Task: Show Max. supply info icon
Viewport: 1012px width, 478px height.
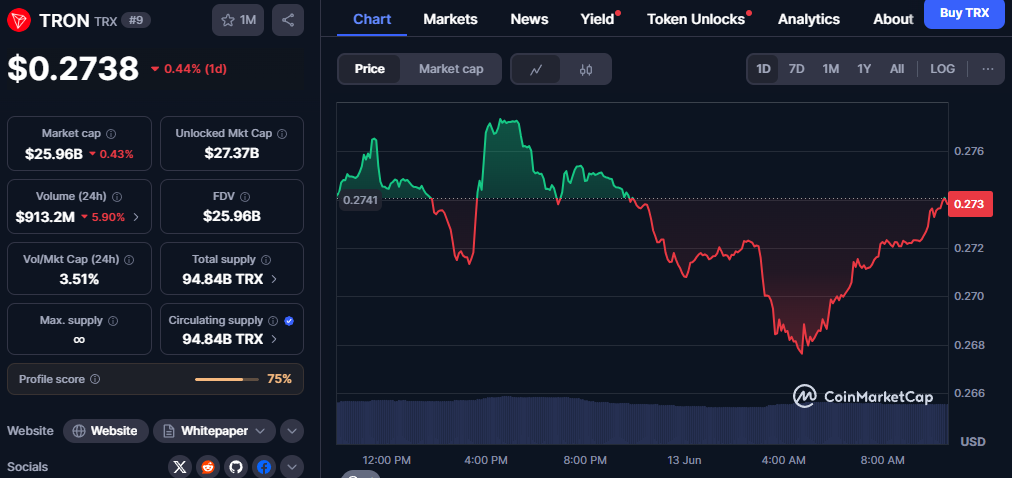Action: pos(113,321)
